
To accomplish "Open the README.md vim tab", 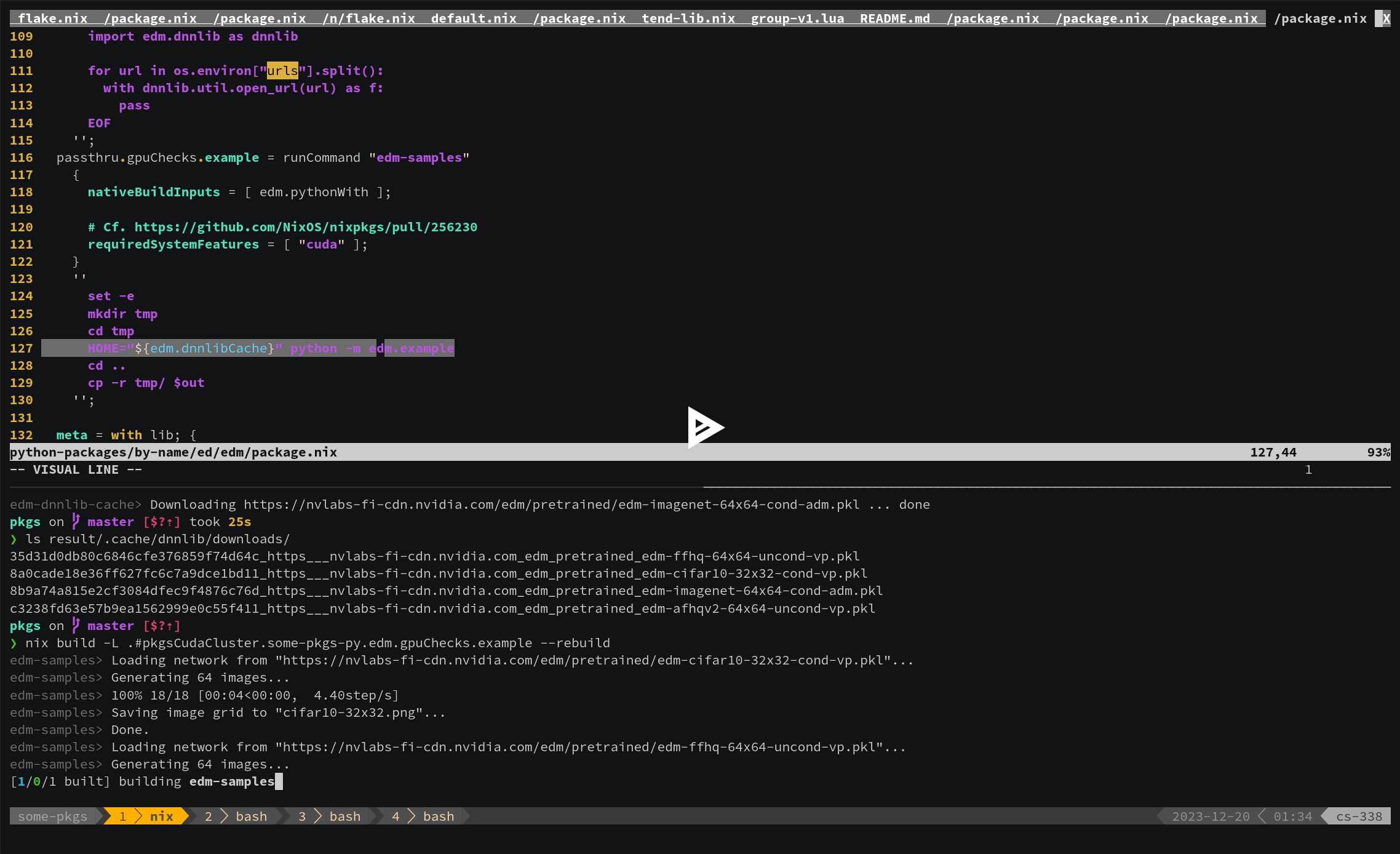I will pos(894,18).
